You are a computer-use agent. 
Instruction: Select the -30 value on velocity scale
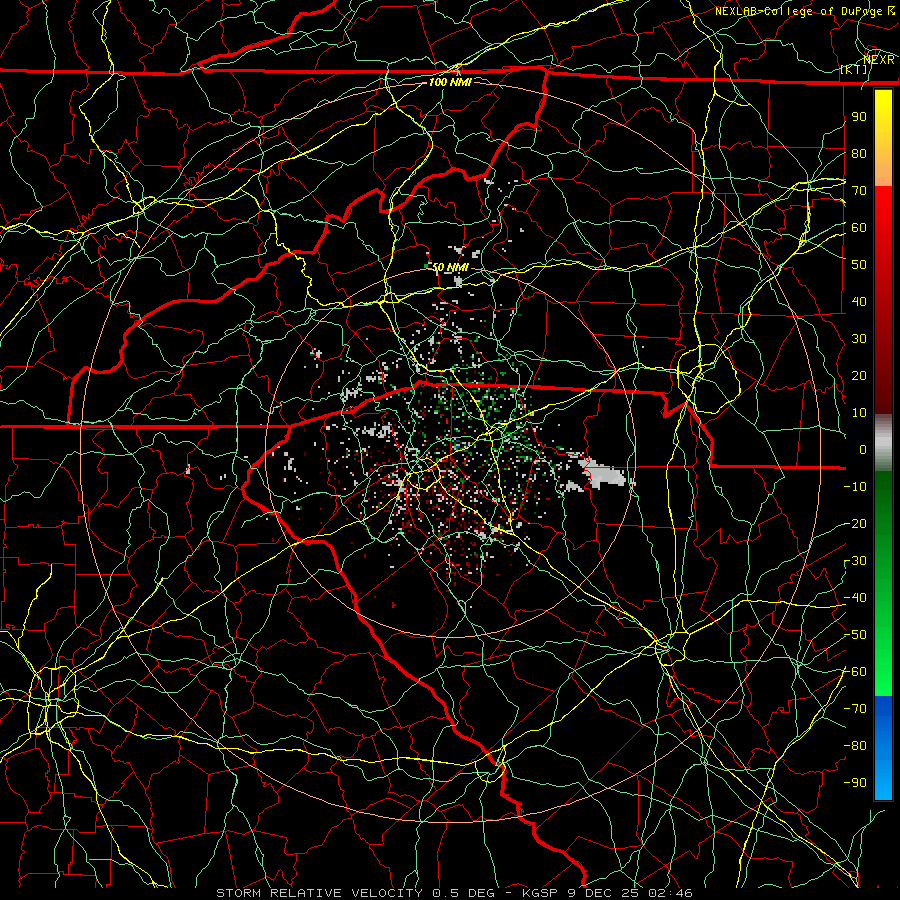pos(855,561)
